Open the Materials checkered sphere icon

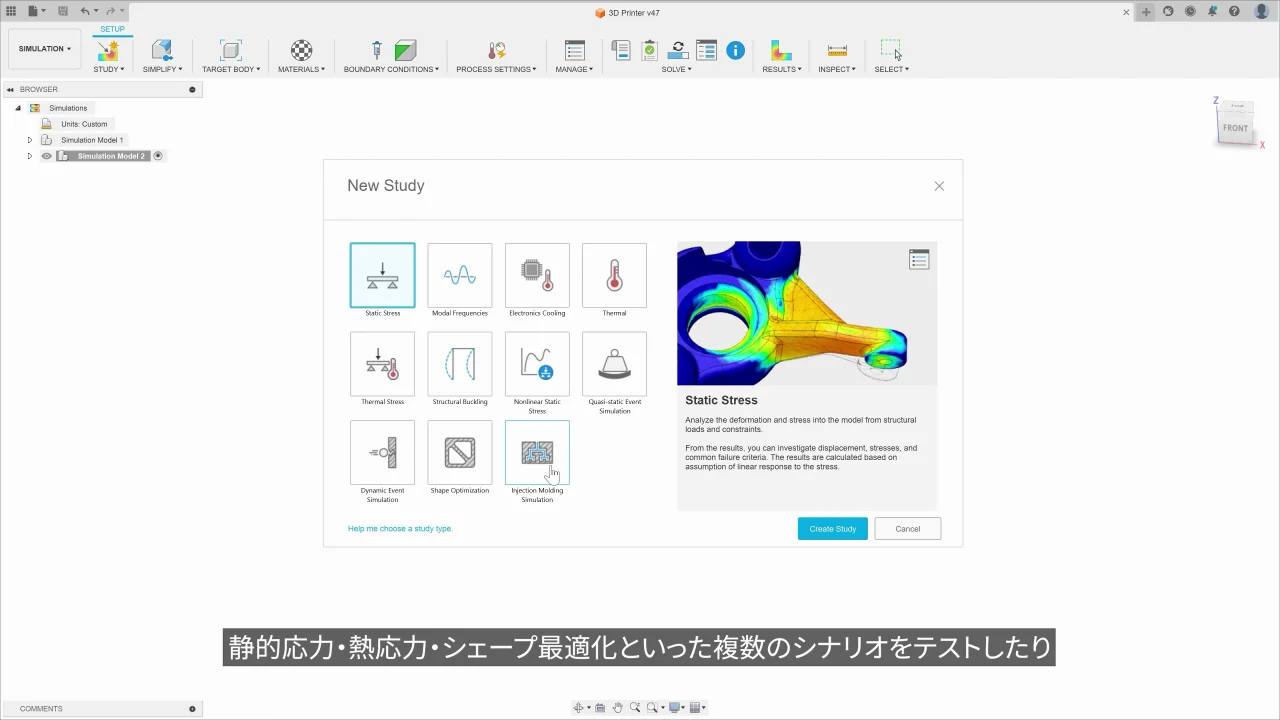[301, 50]
